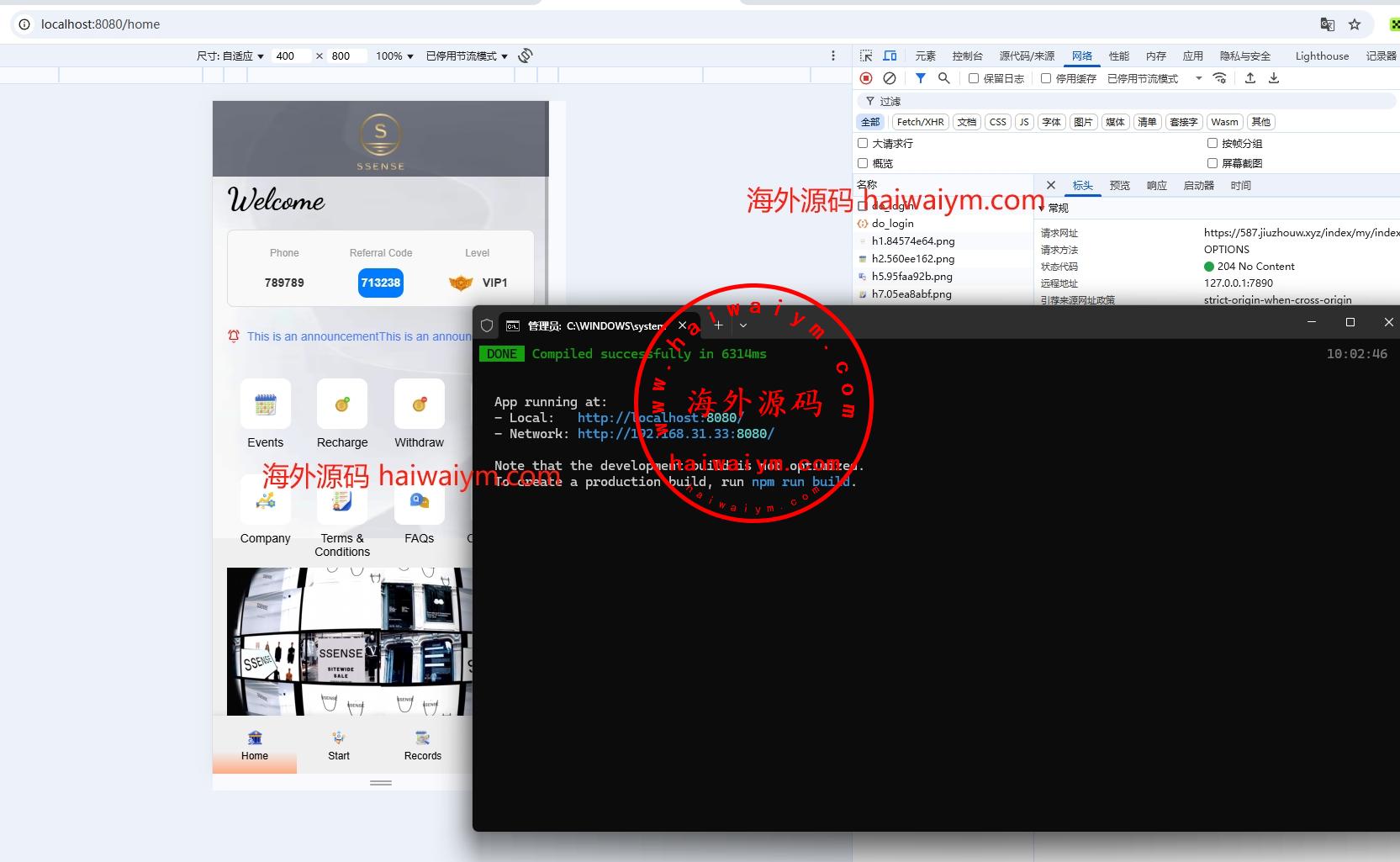Open the Events calendar icon
Screen dimensions: 1400x862
coord(266,405)
